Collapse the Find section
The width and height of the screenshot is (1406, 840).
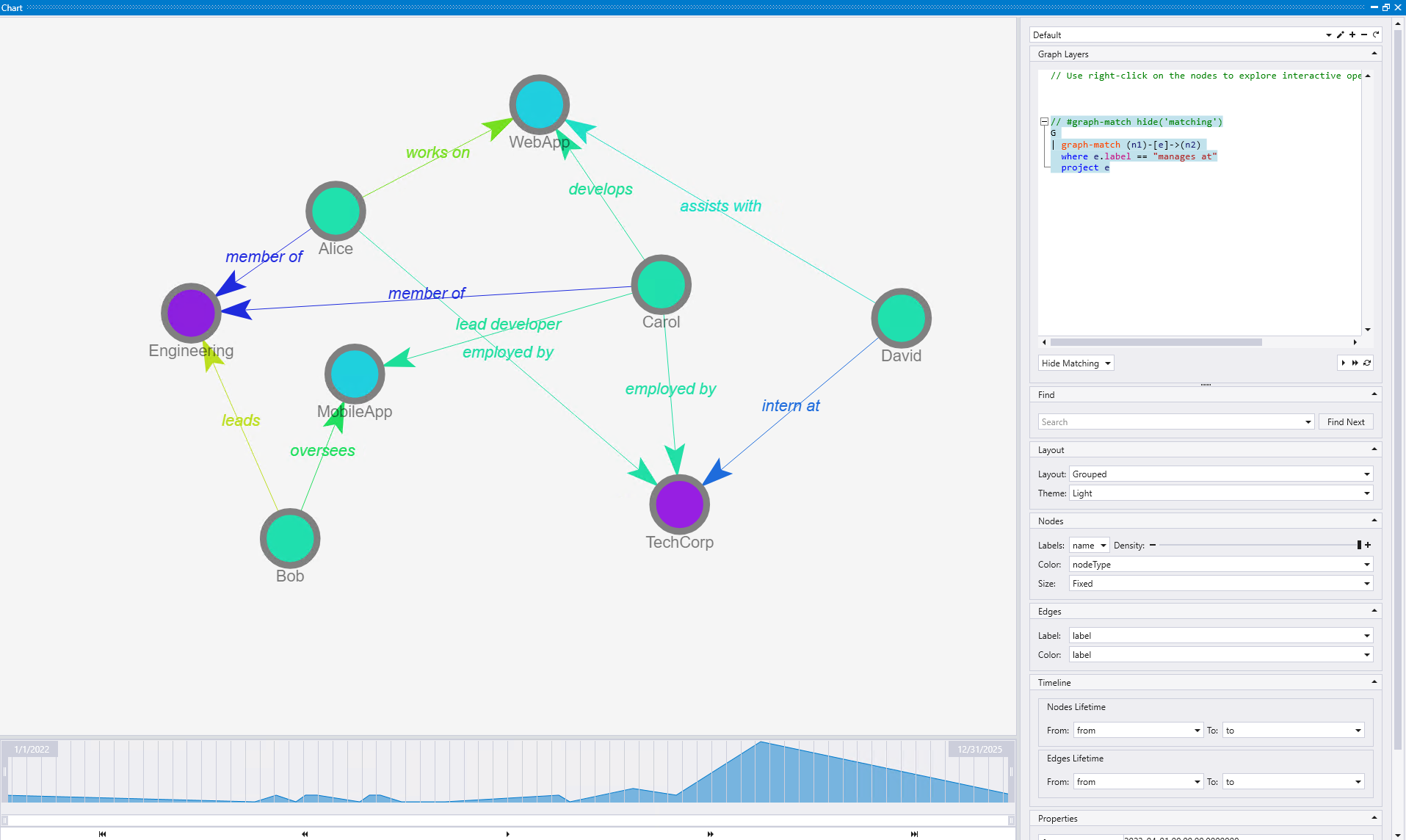(x=1374, y=394)
